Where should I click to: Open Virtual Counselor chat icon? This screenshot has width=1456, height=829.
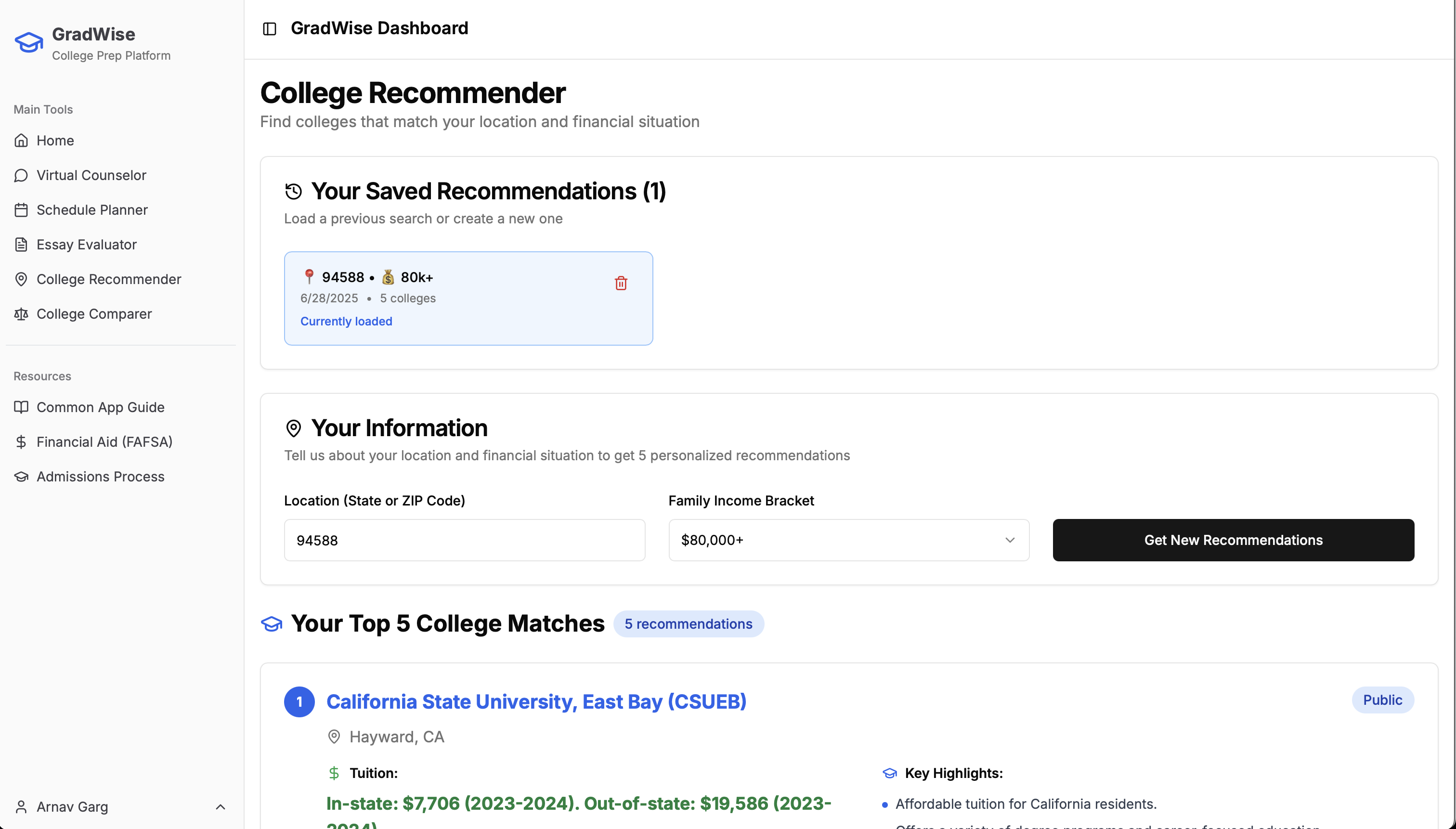(x=21, y=175)
